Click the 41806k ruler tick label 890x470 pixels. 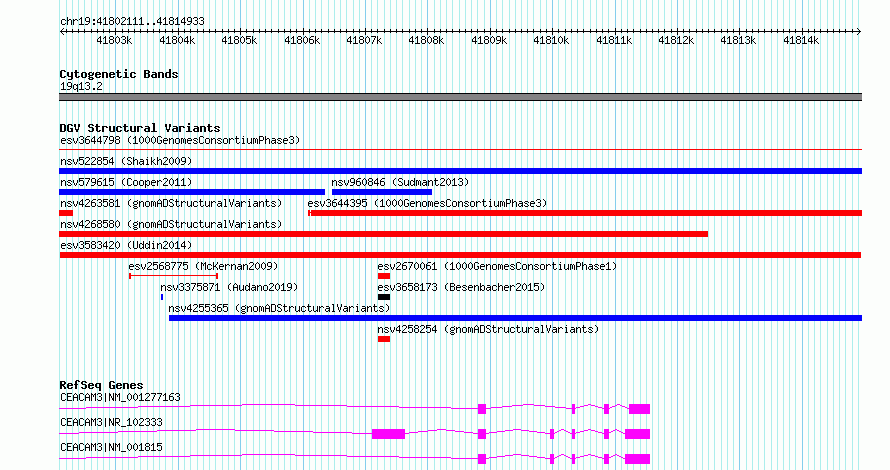click(x=302, y=40)
